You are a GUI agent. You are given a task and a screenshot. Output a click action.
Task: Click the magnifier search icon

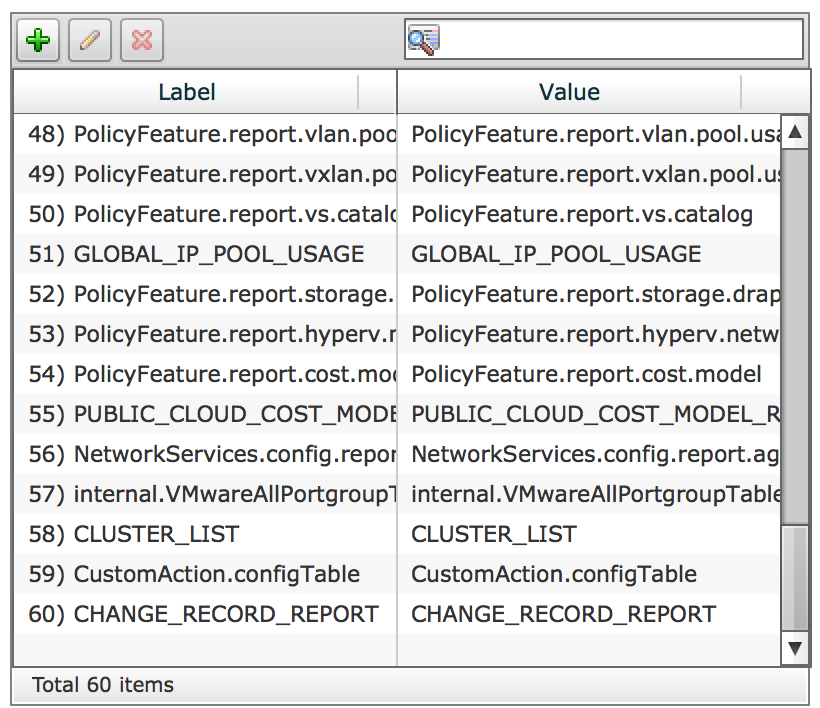pos(424,40)
